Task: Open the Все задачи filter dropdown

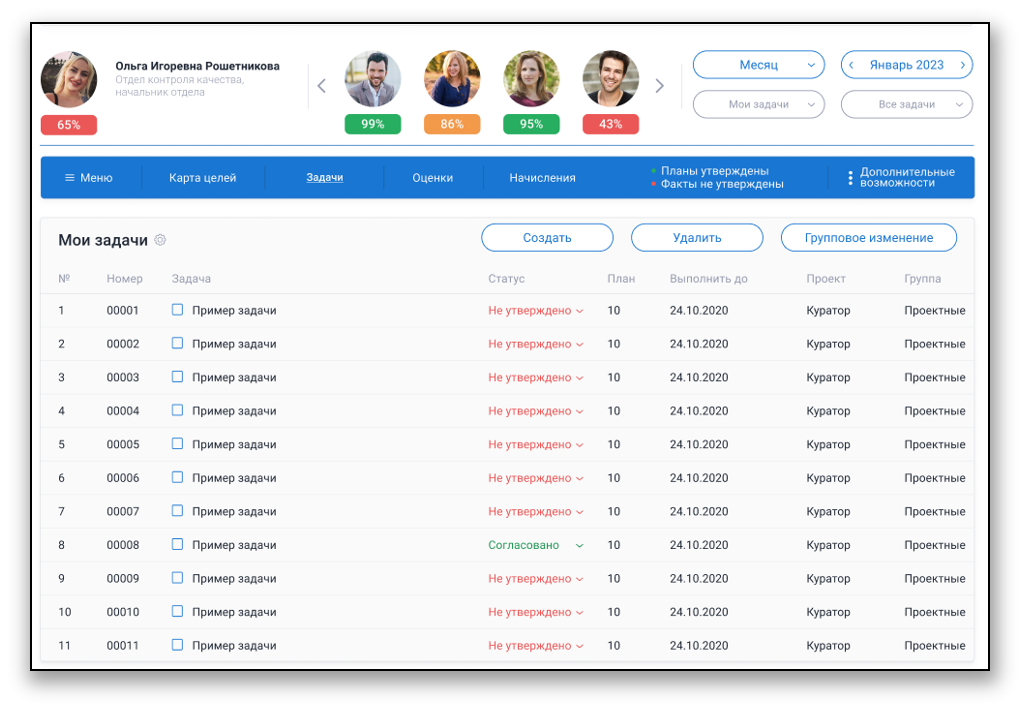Action: coord(907,105)
